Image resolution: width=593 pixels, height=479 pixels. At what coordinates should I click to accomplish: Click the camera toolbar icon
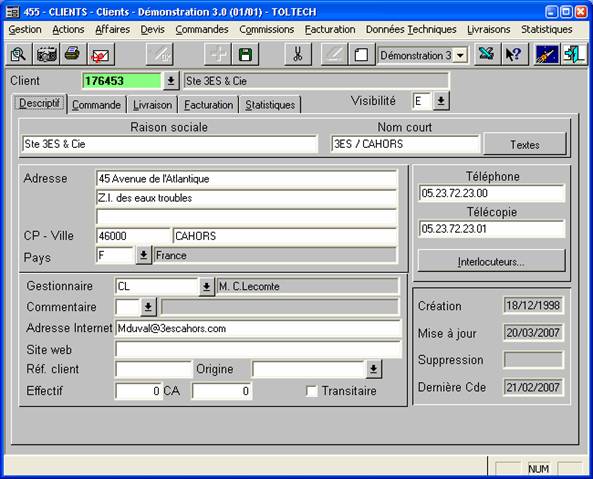(x=46, y=55)
